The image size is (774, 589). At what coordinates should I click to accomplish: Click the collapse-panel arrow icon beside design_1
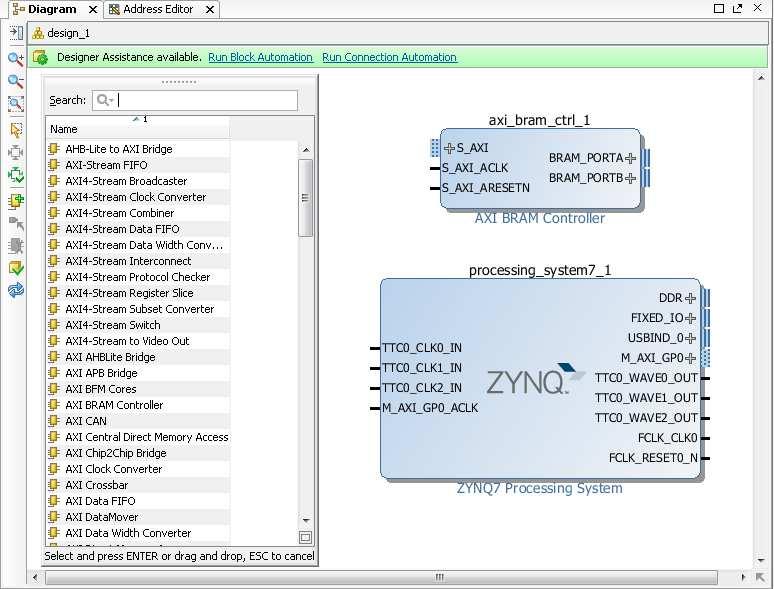16,33
